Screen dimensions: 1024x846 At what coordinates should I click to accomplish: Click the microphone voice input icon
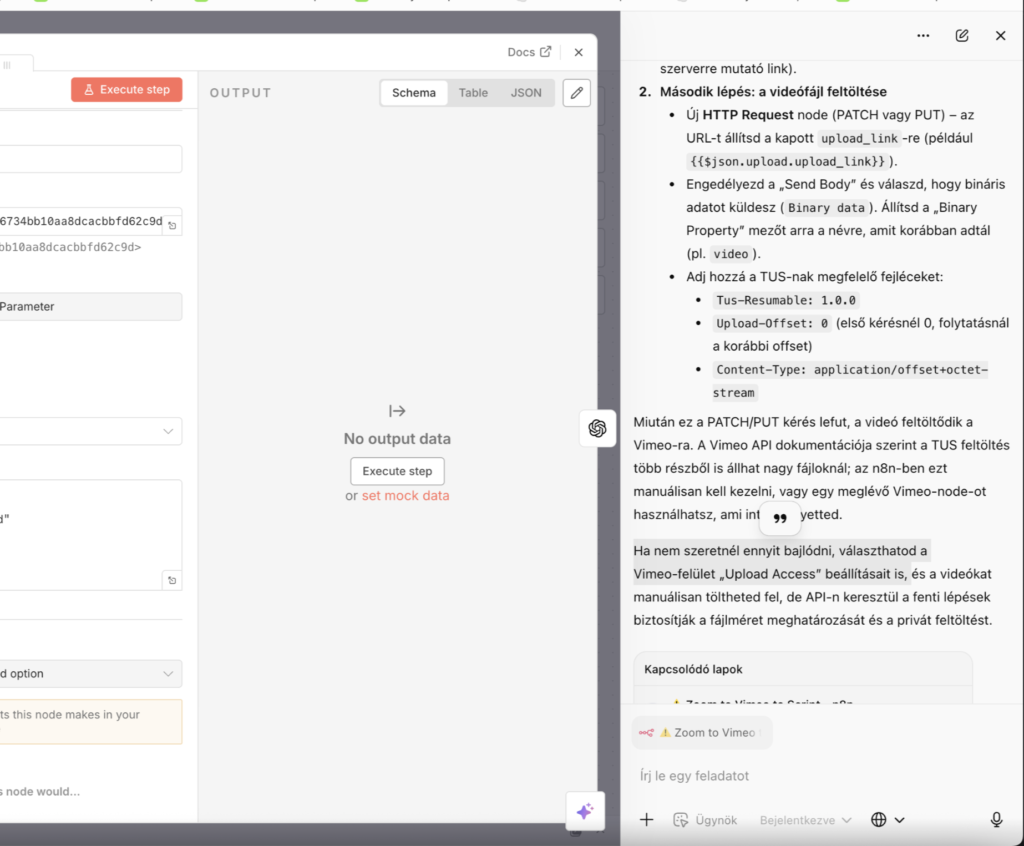(996, 819)
